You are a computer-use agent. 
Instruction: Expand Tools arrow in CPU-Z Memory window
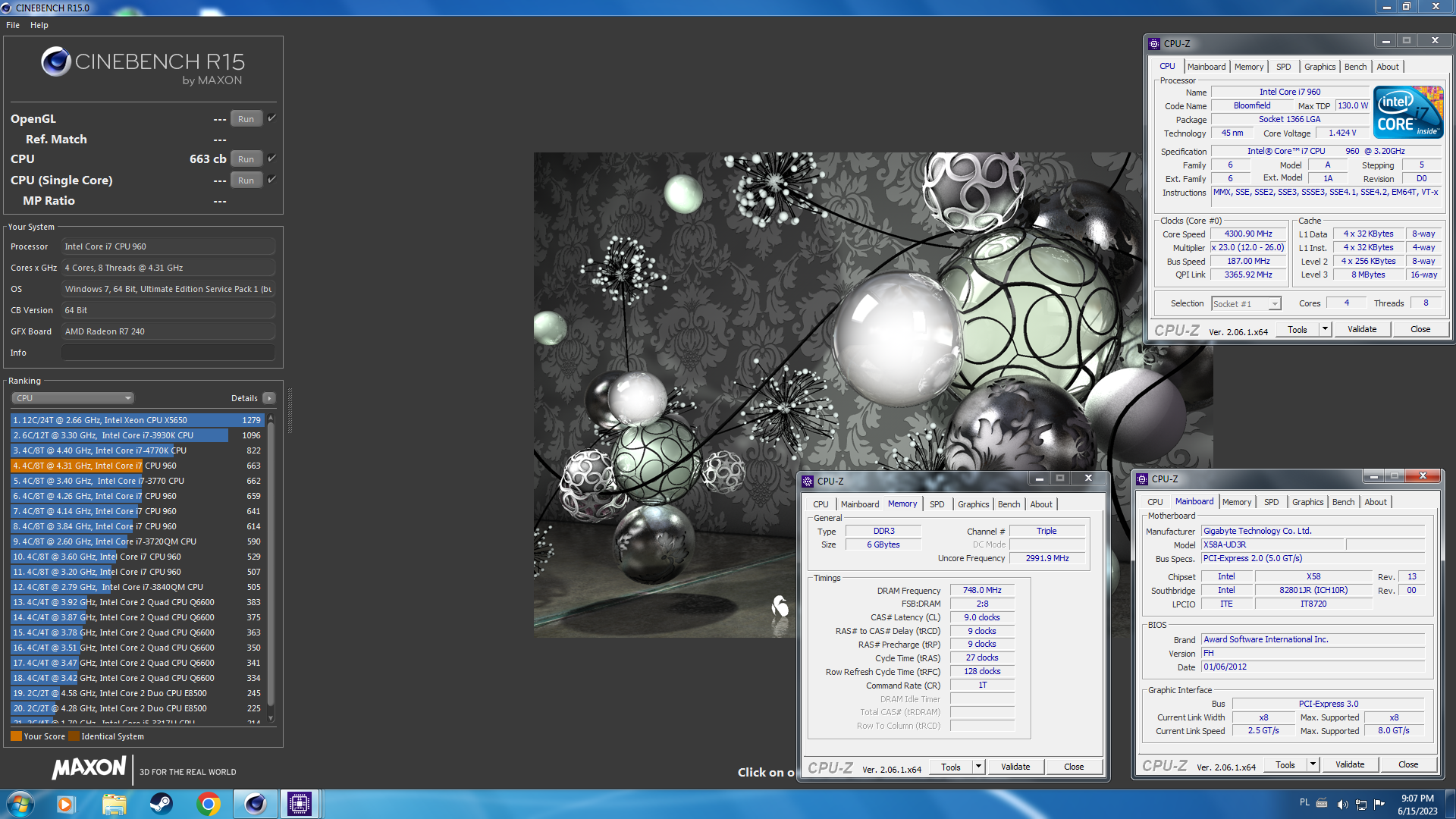978,767
